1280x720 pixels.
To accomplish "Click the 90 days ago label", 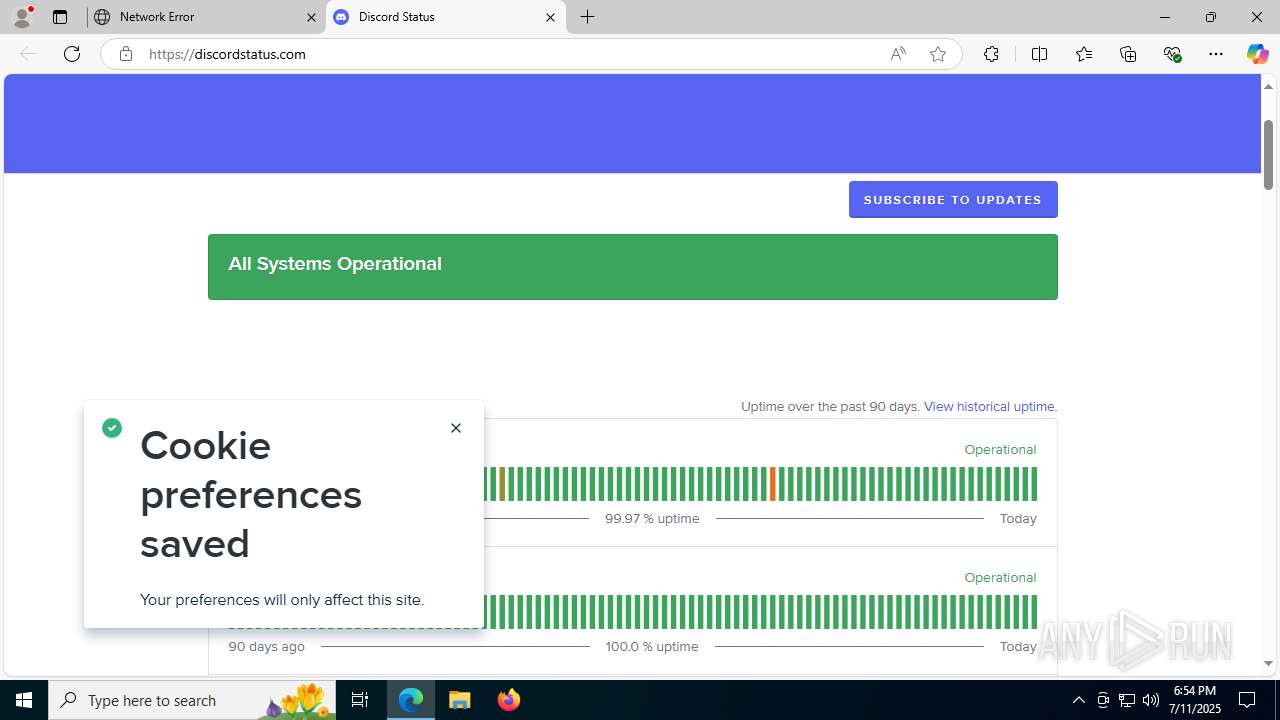I will (267, 646).
